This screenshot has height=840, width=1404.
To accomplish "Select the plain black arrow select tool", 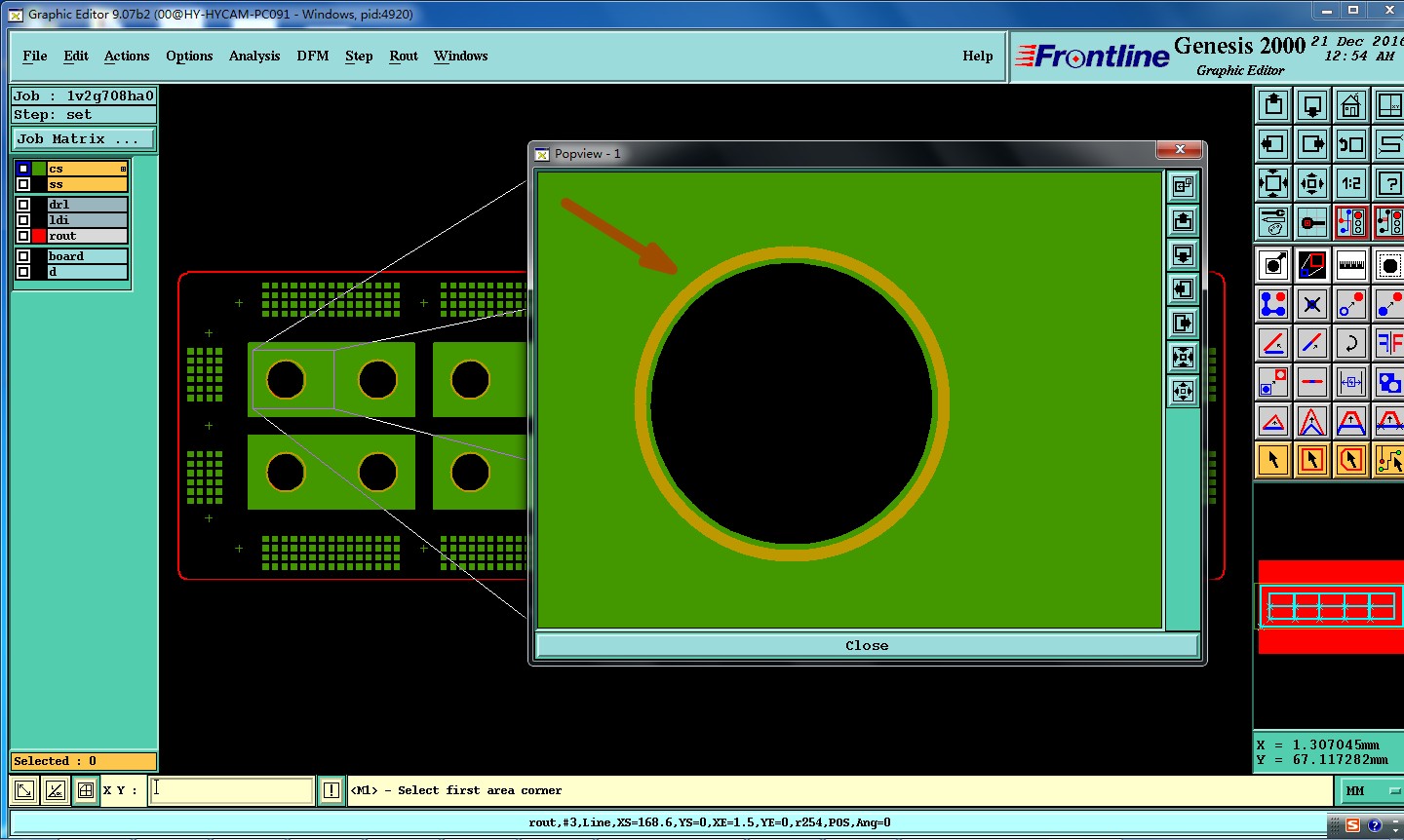I will 1273,460.
